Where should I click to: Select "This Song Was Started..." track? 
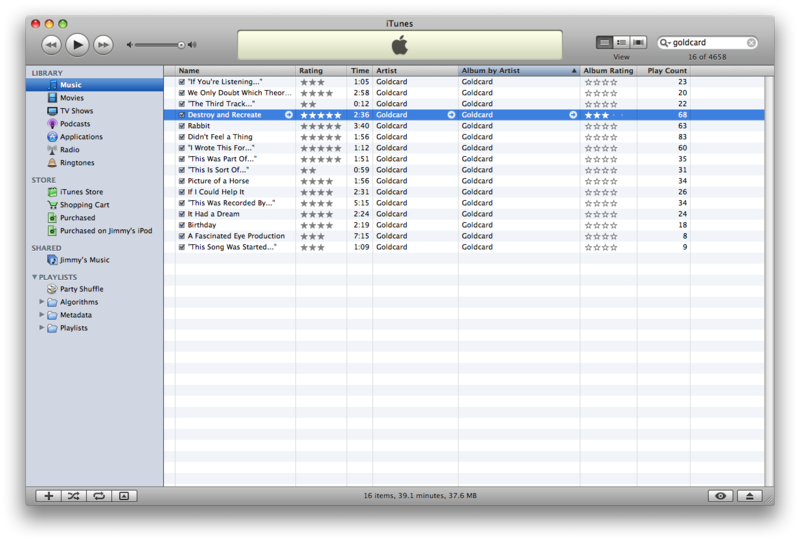(x=464, y=247)
